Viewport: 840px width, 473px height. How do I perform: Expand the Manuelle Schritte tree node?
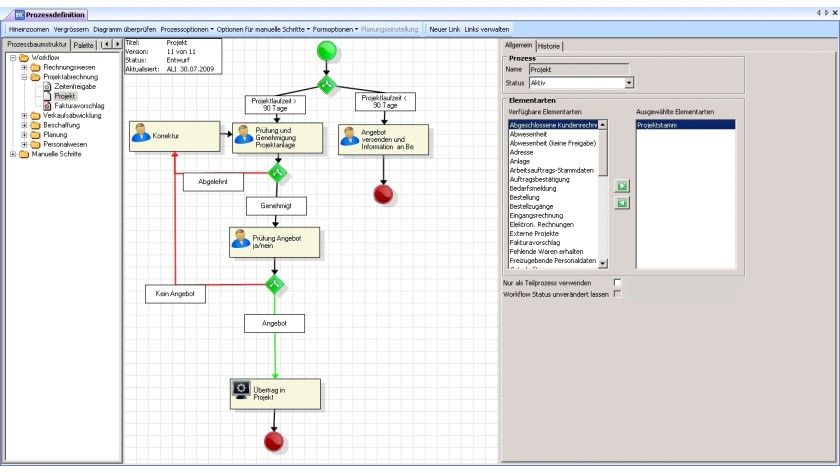[x=13, y=154]
